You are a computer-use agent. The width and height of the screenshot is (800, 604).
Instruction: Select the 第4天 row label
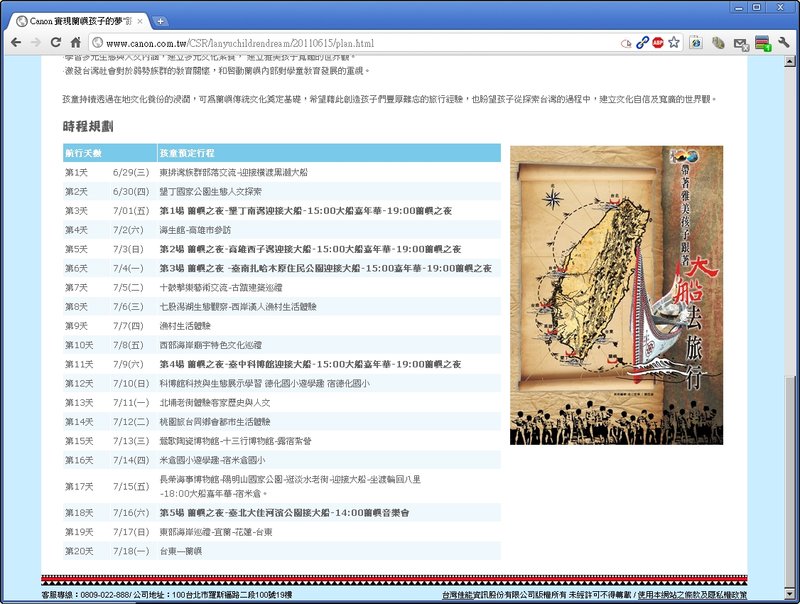tap(76, 230)
